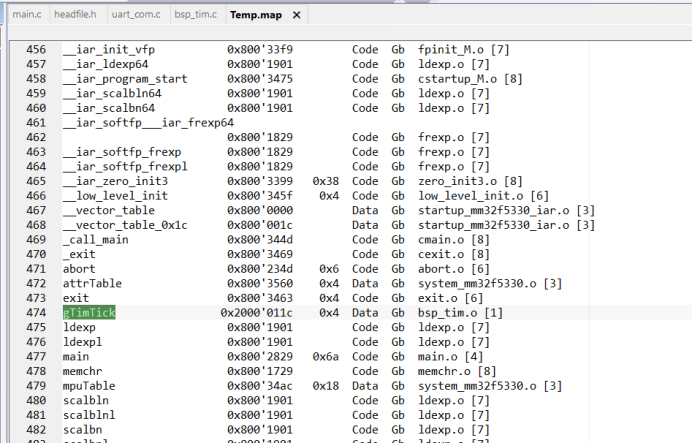
Task: Select the __iar_init_vfp symbol
Action: point(109,50)
